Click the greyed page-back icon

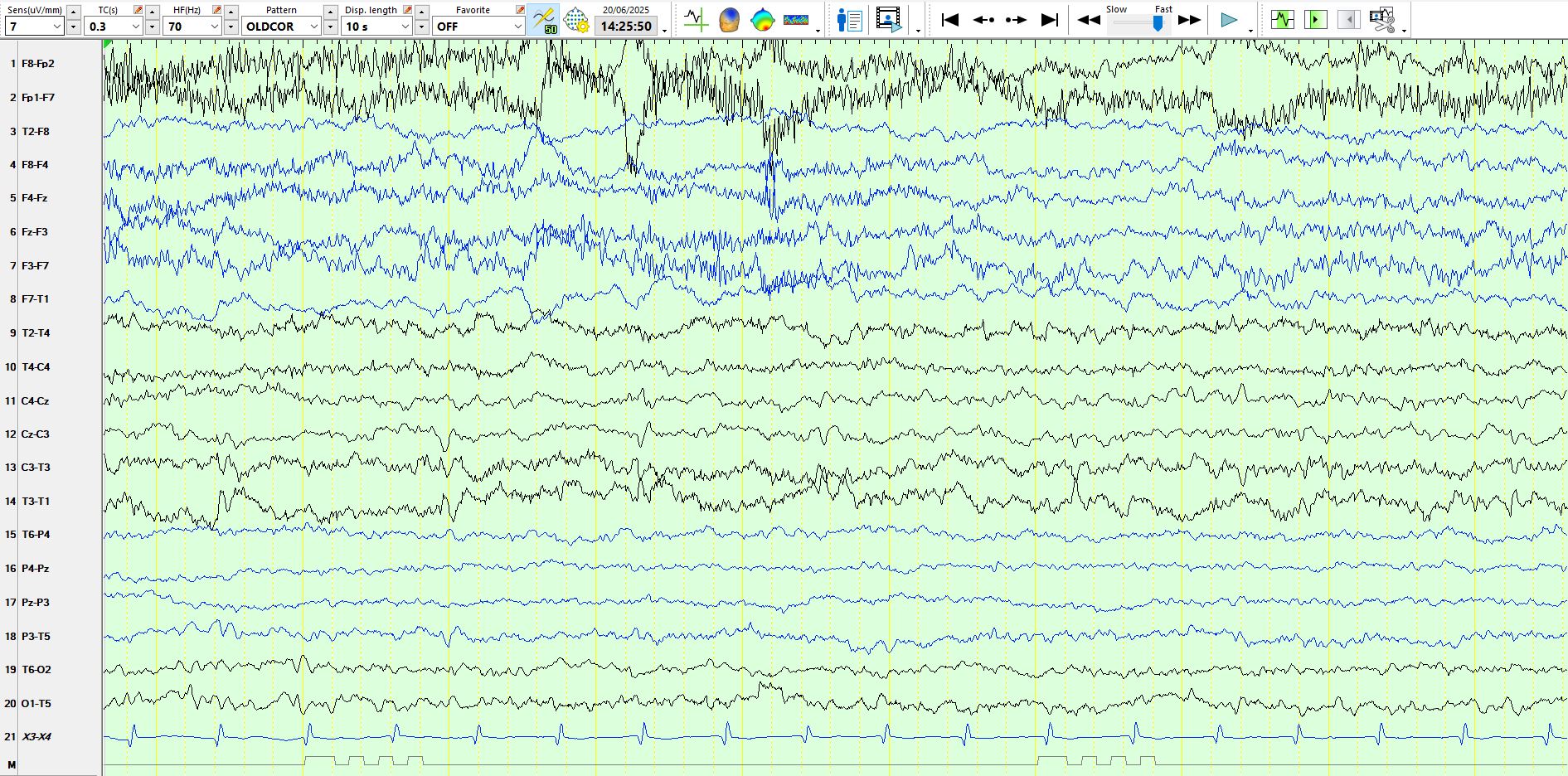click(1349, 19)
